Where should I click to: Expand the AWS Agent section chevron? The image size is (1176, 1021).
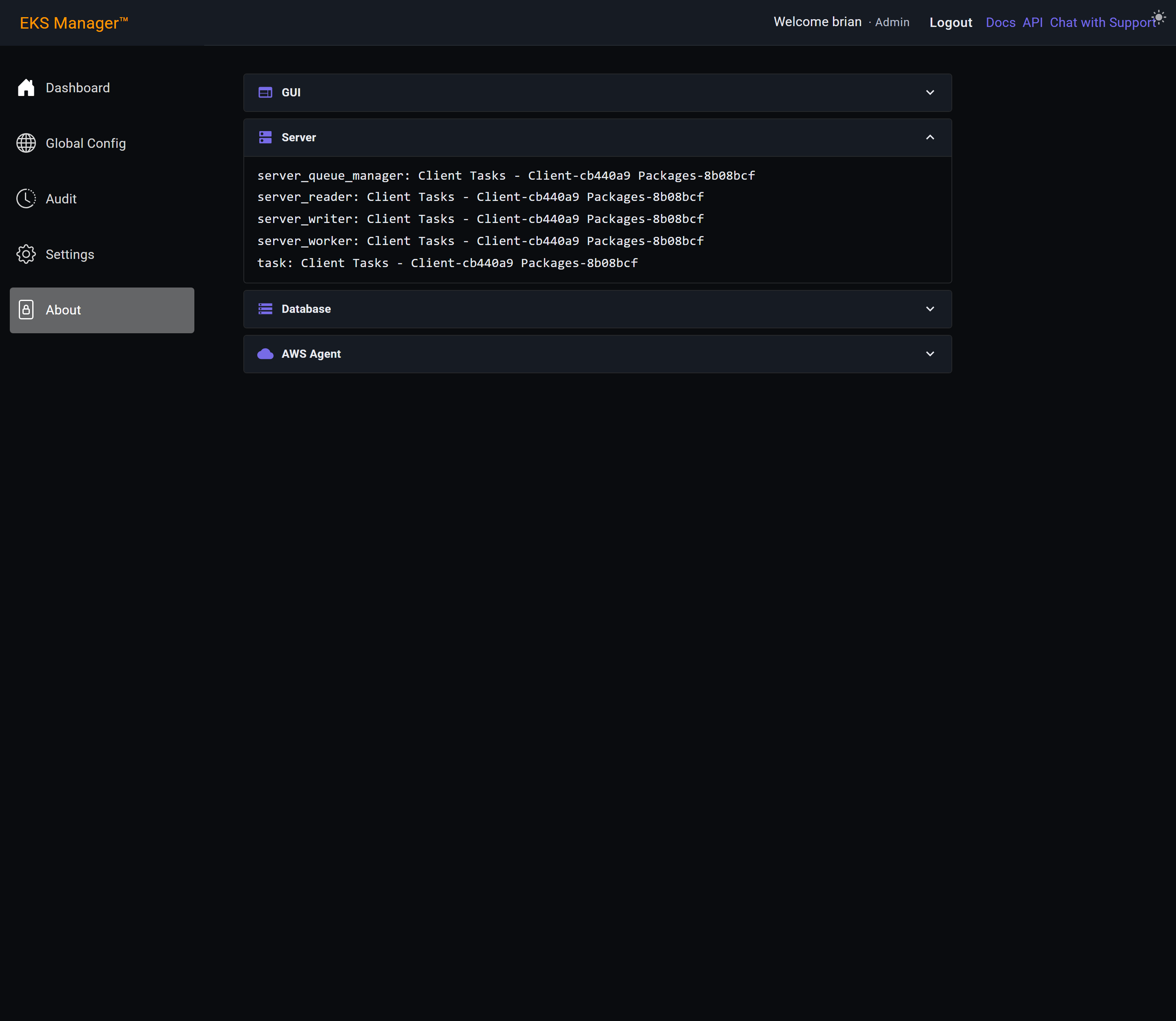(930, 354)
